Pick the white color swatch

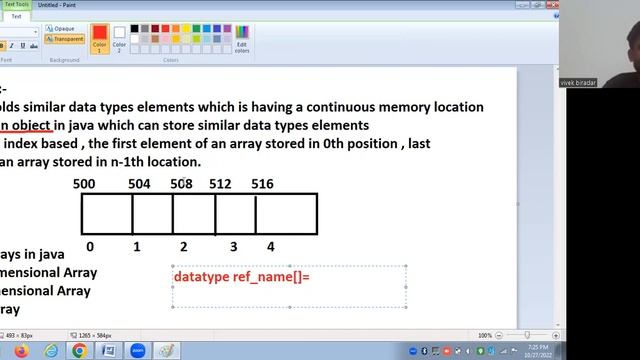pos(134,39)
